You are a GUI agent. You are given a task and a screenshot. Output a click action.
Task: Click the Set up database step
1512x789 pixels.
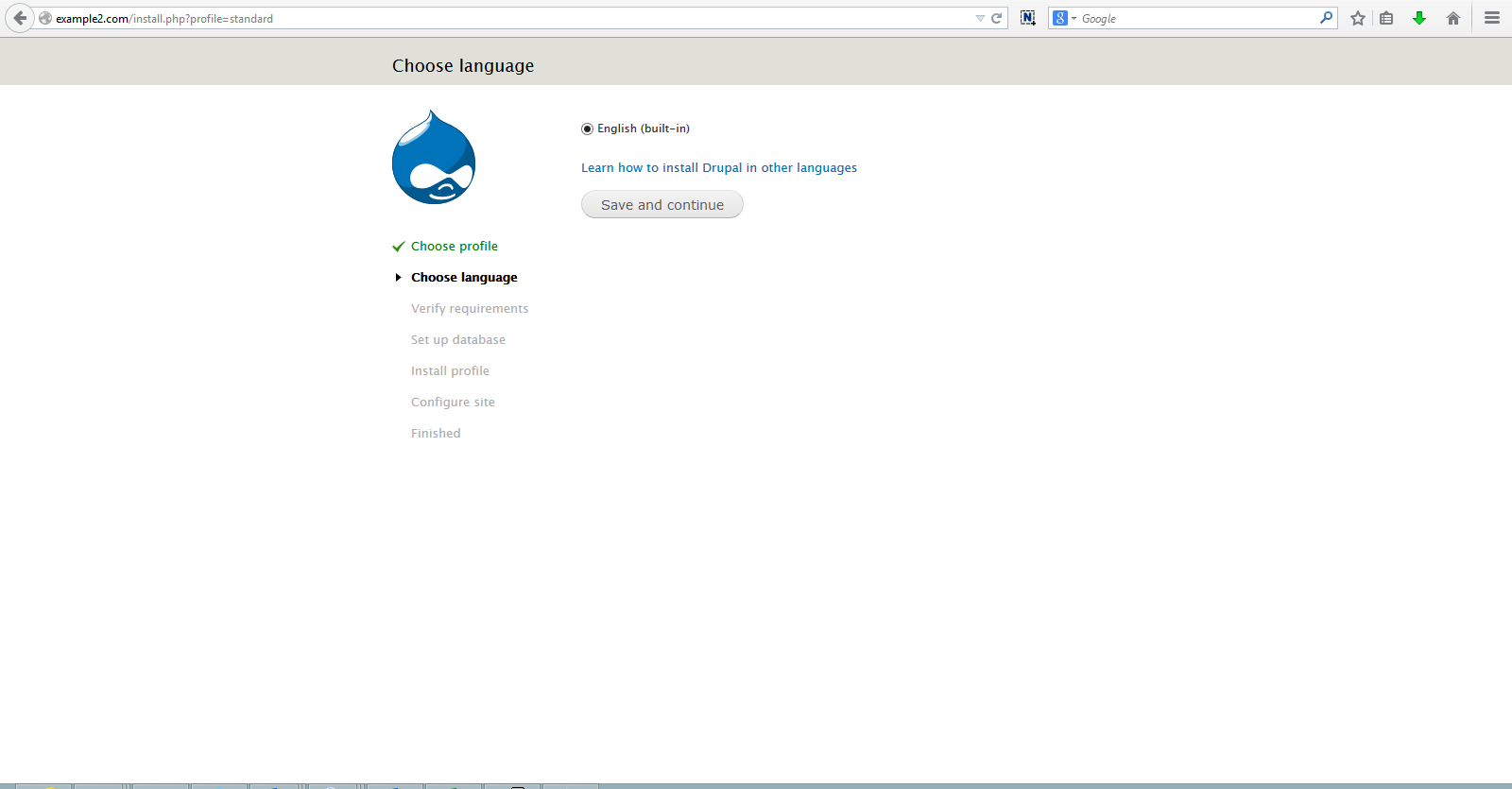pyautogui.click(x=458, y=340)
